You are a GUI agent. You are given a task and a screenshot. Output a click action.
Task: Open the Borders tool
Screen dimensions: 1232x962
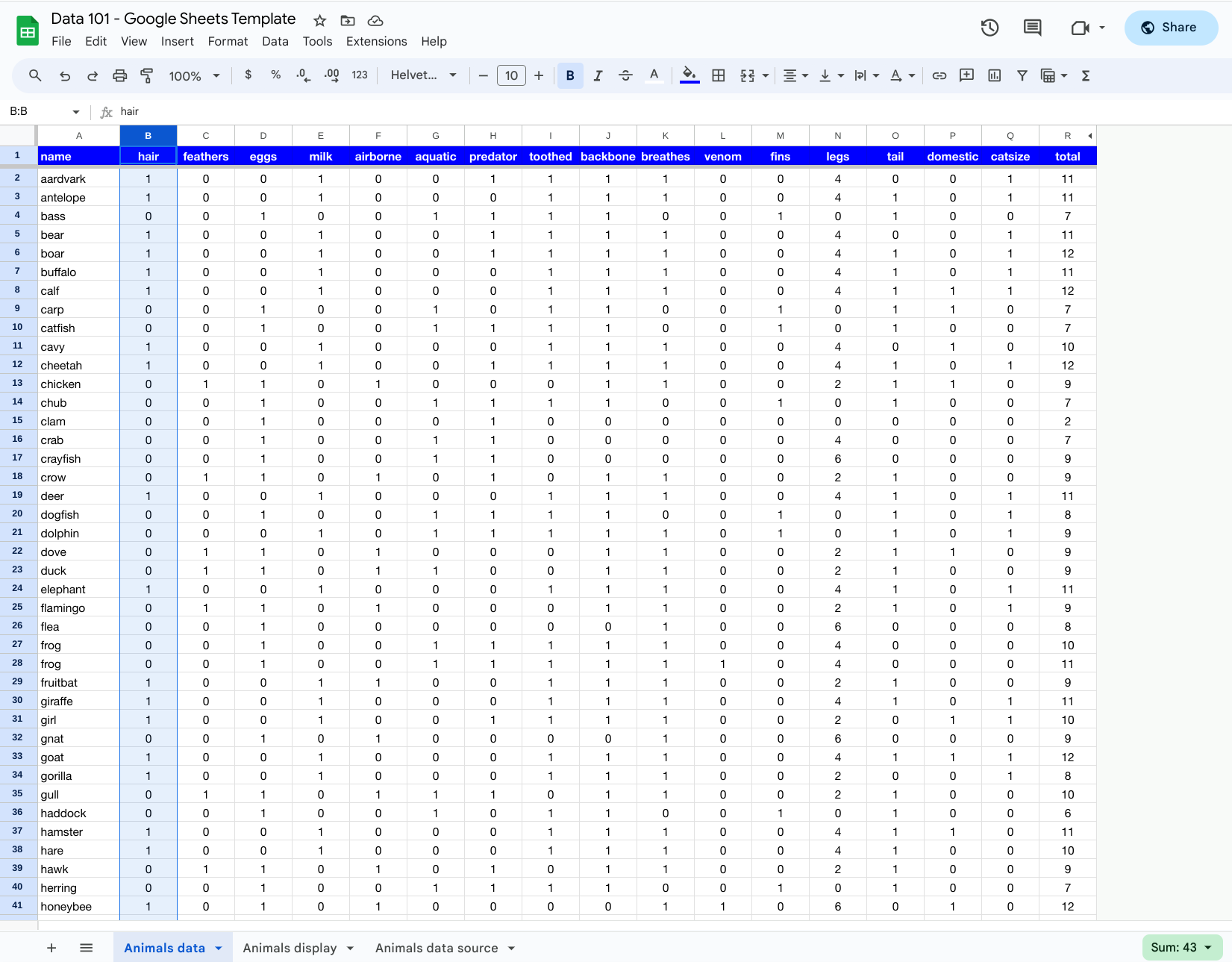[x=718, y=75]
